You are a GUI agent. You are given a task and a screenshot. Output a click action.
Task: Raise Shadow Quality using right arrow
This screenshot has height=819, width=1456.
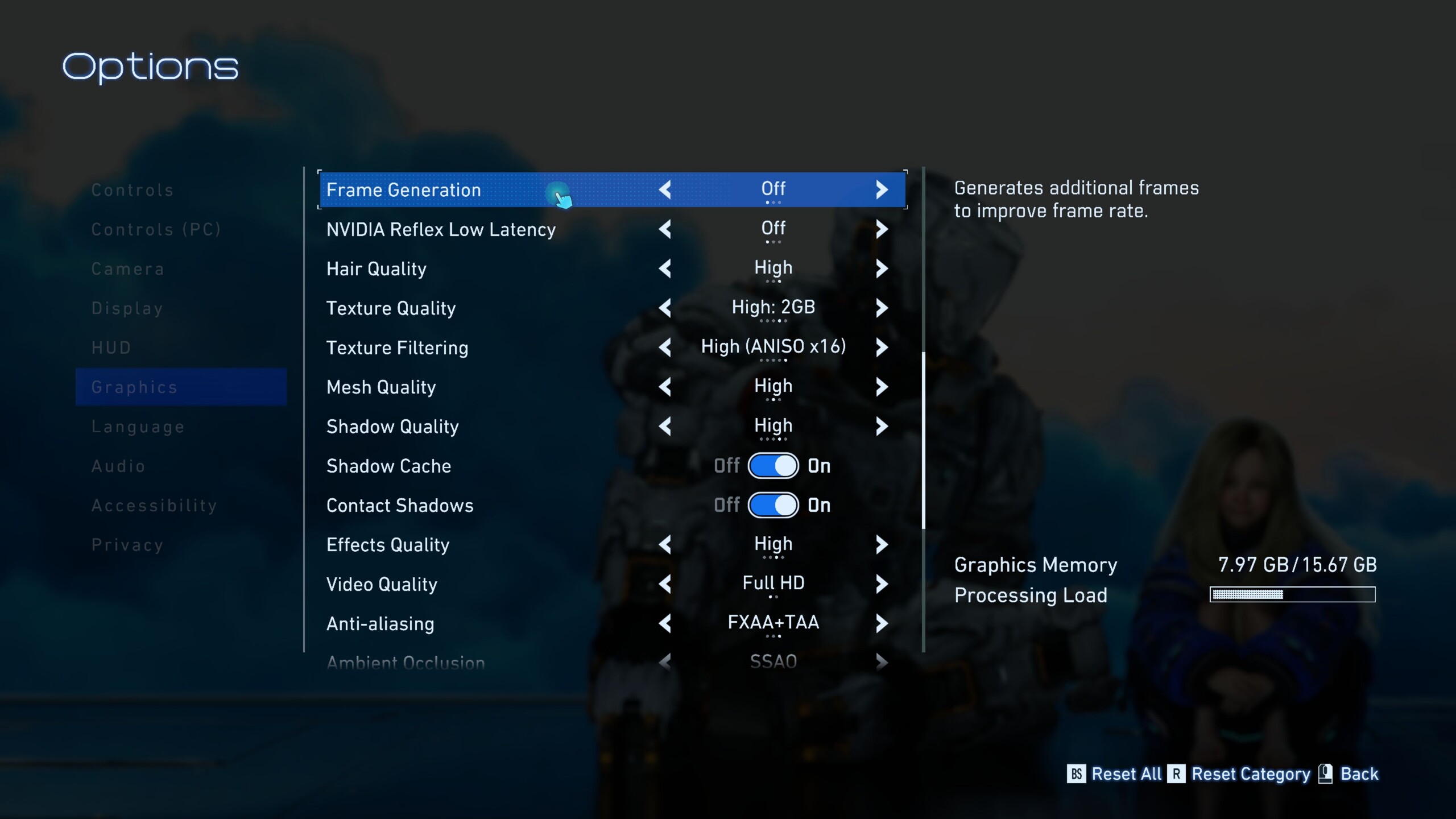(882, 426)
